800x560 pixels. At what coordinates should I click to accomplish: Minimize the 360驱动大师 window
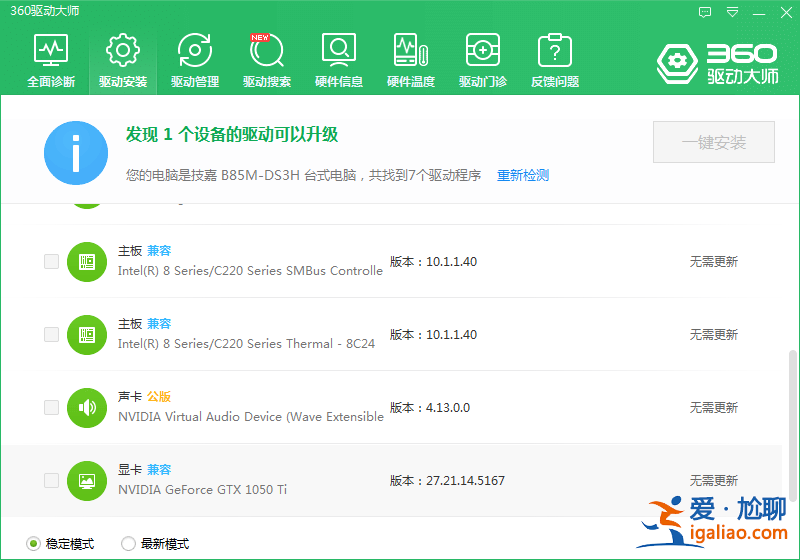(759, 13)
